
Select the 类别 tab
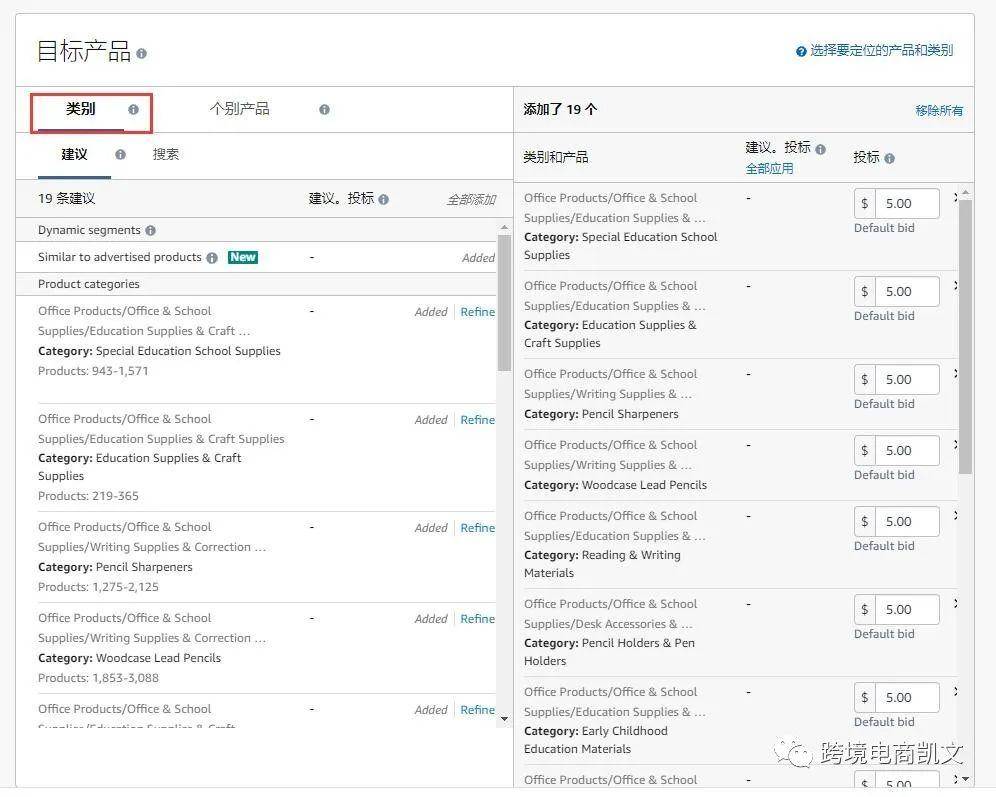click(x=81, y=109)
